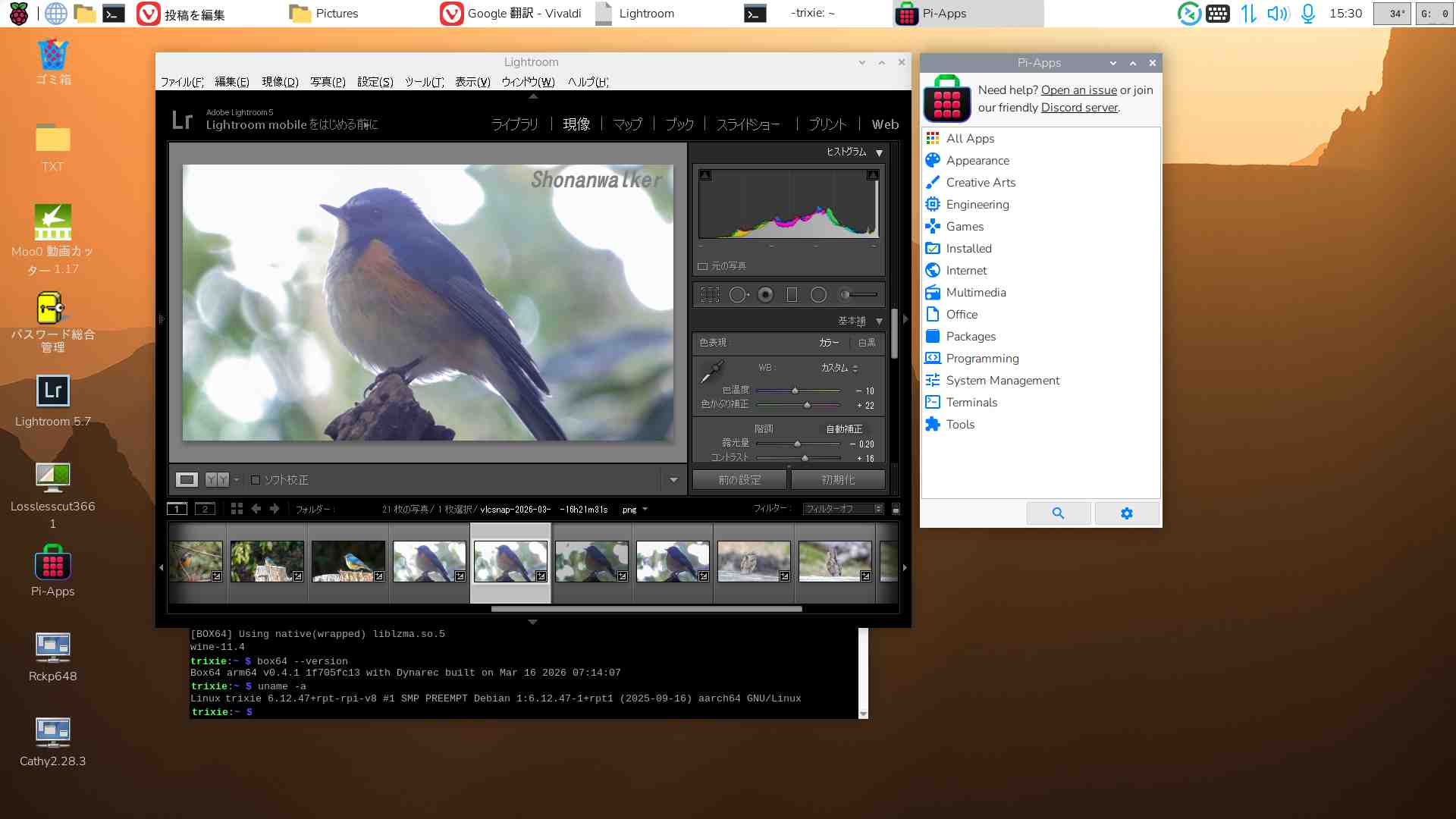Click the Pi-Apps search magnifier button
This screenshot has height=819, width=1456.
pyautogui.click(x=1058, y=513)
